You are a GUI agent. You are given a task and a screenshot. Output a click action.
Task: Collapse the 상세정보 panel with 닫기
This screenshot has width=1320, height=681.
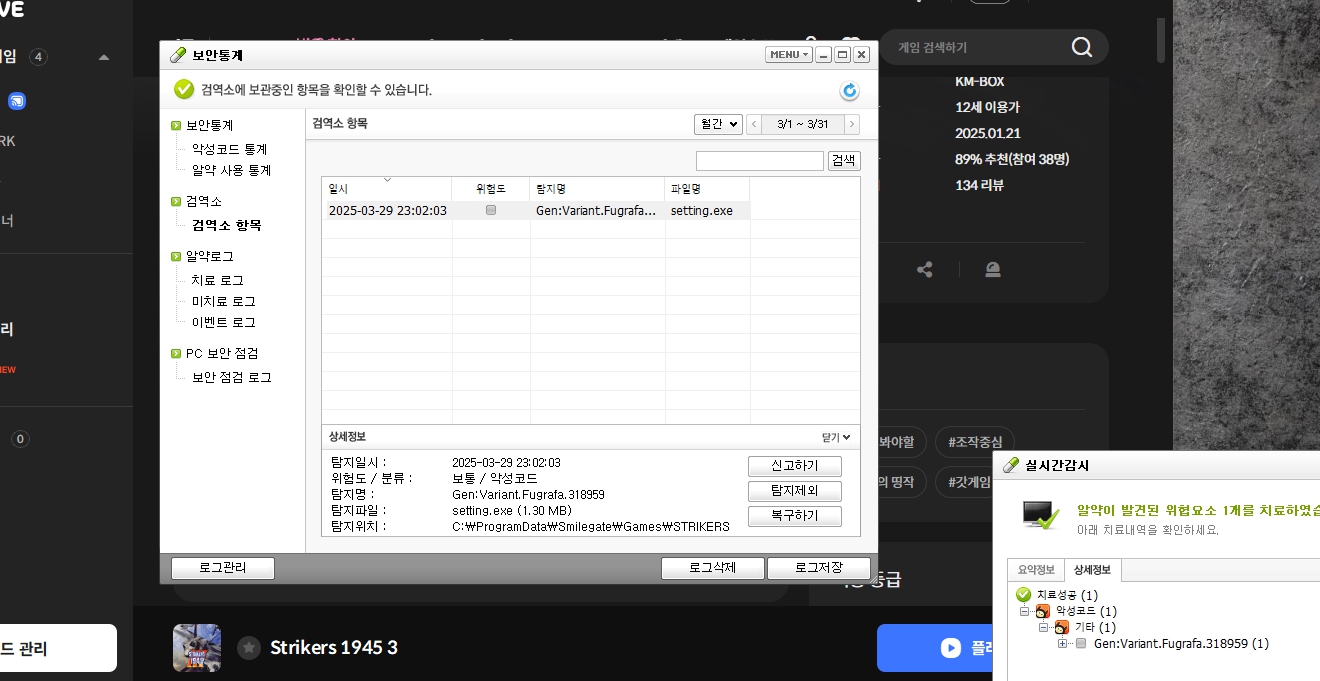coord(835,437)
